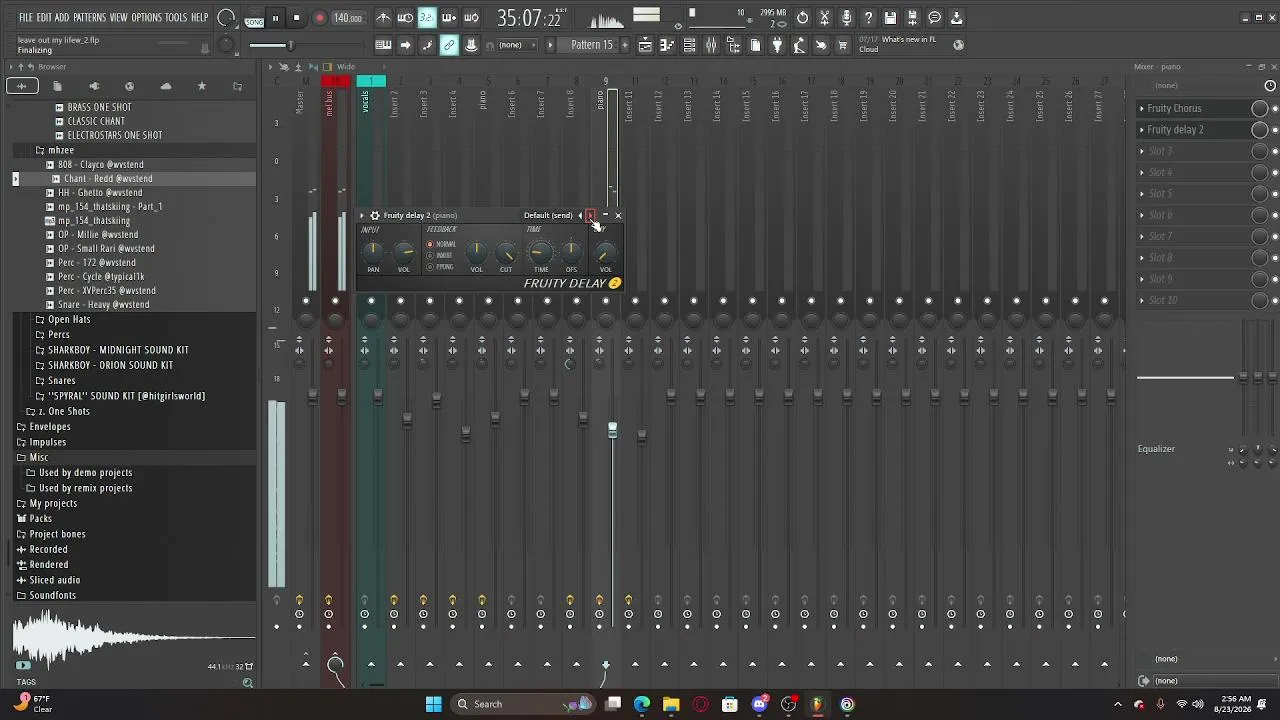
Task: Expand the Impulses folder in the browser
Action: pyautogui.click(x=48, y=442)
